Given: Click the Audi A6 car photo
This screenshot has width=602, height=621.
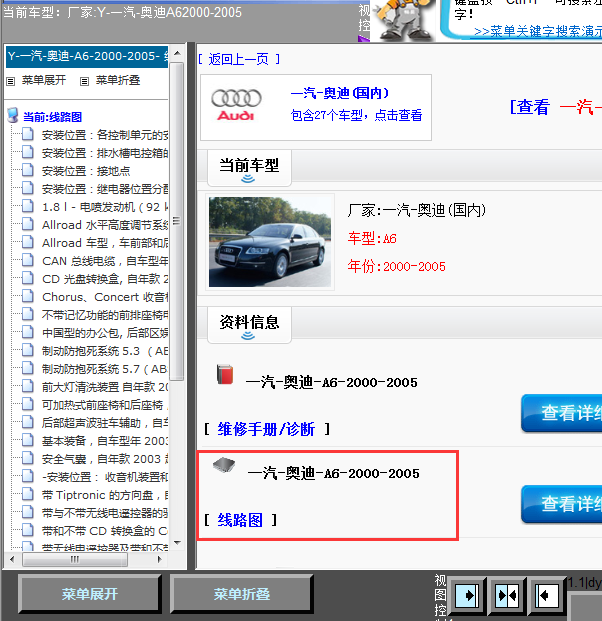Looking at the screenshot, I should tap(270, 242).
